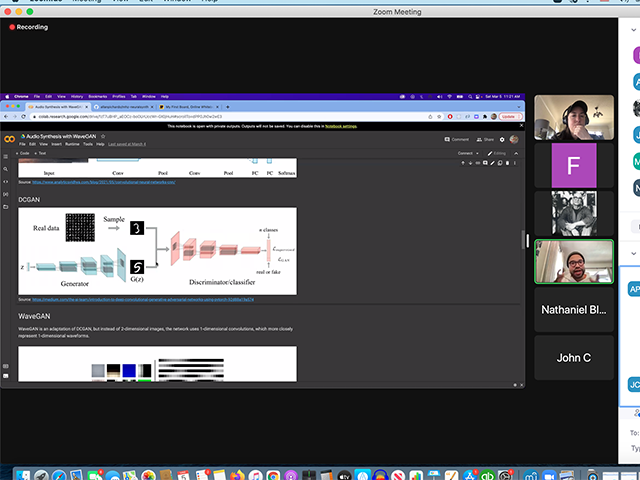
Task: Select the John C participant tile
Action: click(573, 357)
